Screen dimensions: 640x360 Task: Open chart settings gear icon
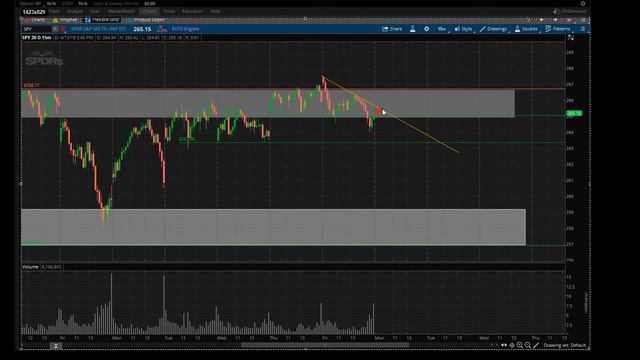pyautogui.click(x=427, y=29)
